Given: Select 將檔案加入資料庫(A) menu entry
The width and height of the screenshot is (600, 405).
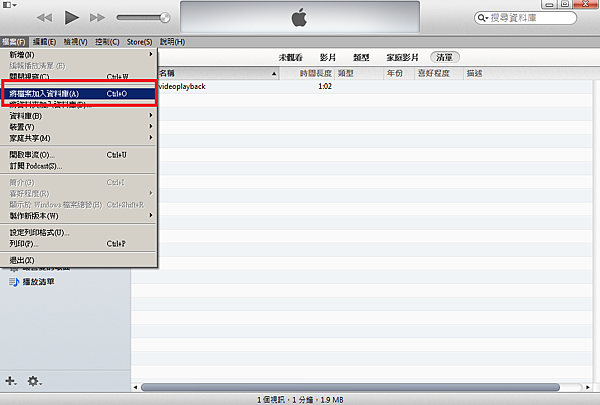Looking at the screenshot, I should 78,93.
